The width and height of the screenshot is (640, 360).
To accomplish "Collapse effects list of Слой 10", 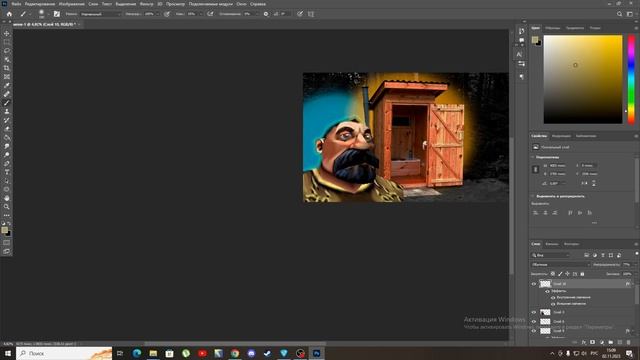I will click(633, 284).
